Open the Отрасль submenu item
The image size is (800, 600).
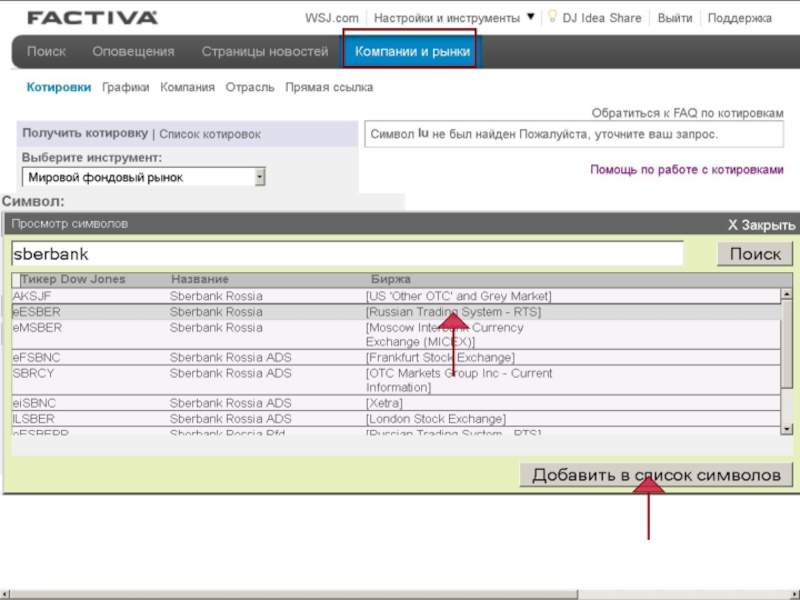[249, 87]
